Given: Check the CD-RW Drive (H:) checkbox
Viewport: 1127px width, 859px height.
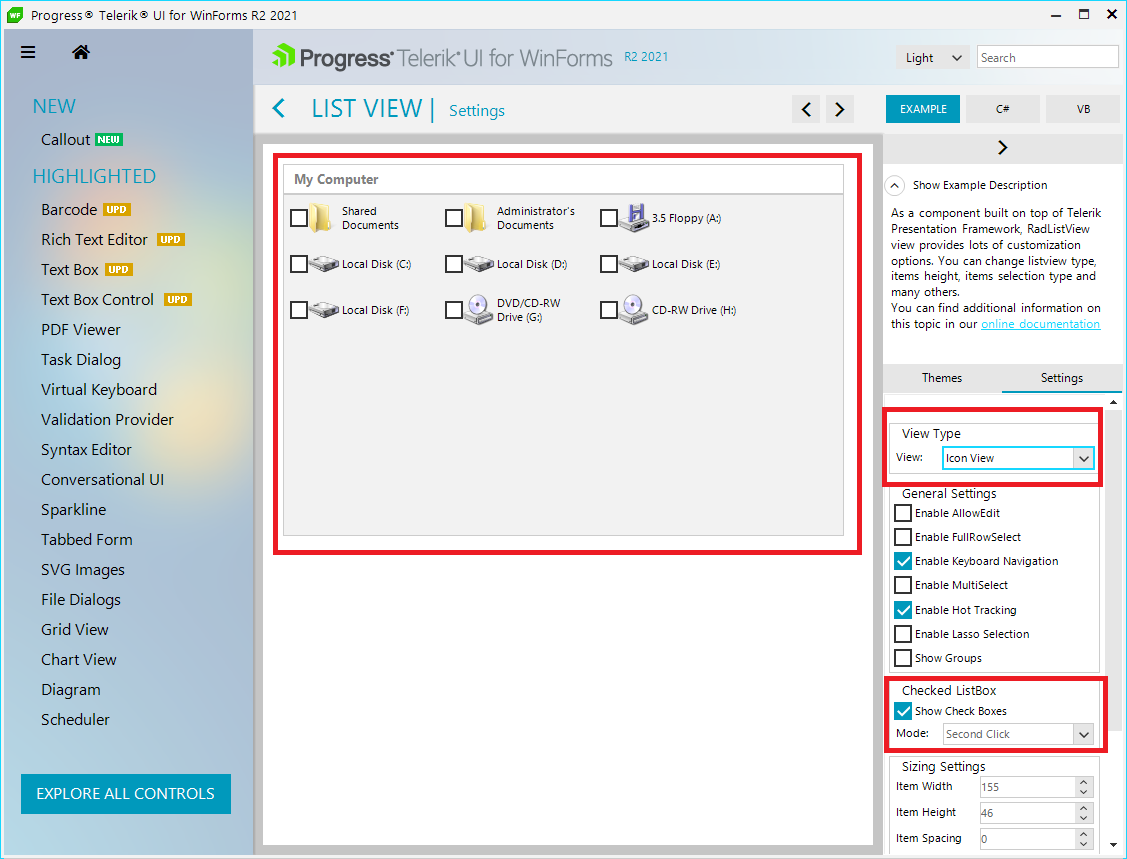Looking at the screenshot, I should pyautogui.click(x=609, y=310).
